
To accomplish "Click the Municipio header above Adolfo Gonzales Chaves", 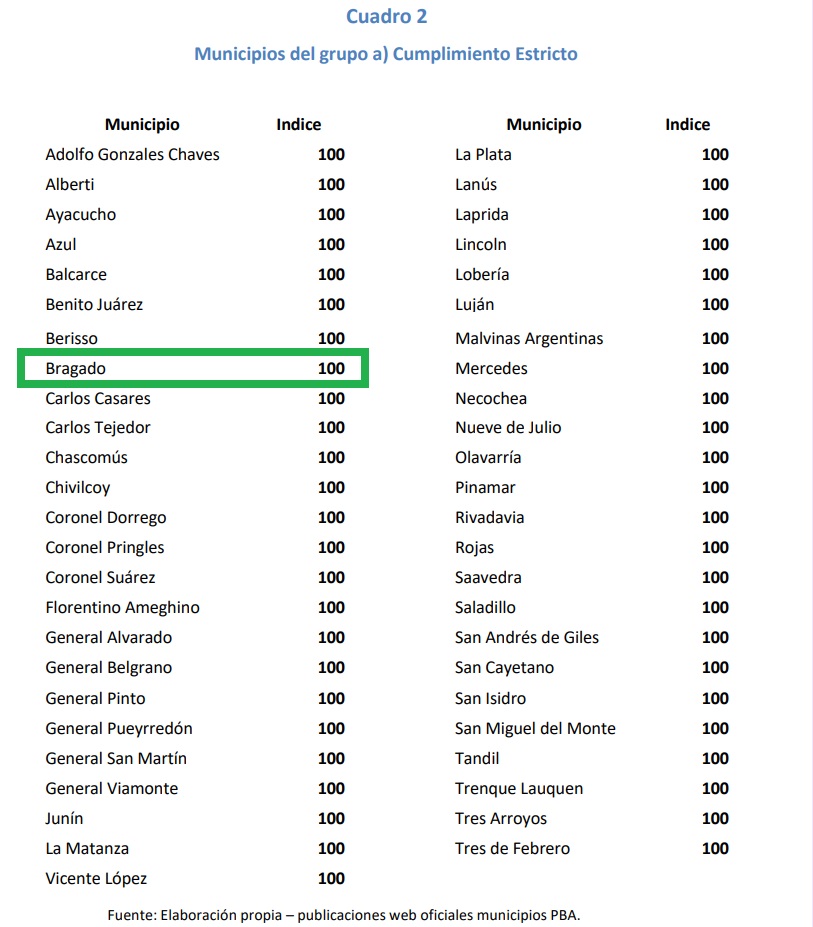I will [x=142, y=125].
